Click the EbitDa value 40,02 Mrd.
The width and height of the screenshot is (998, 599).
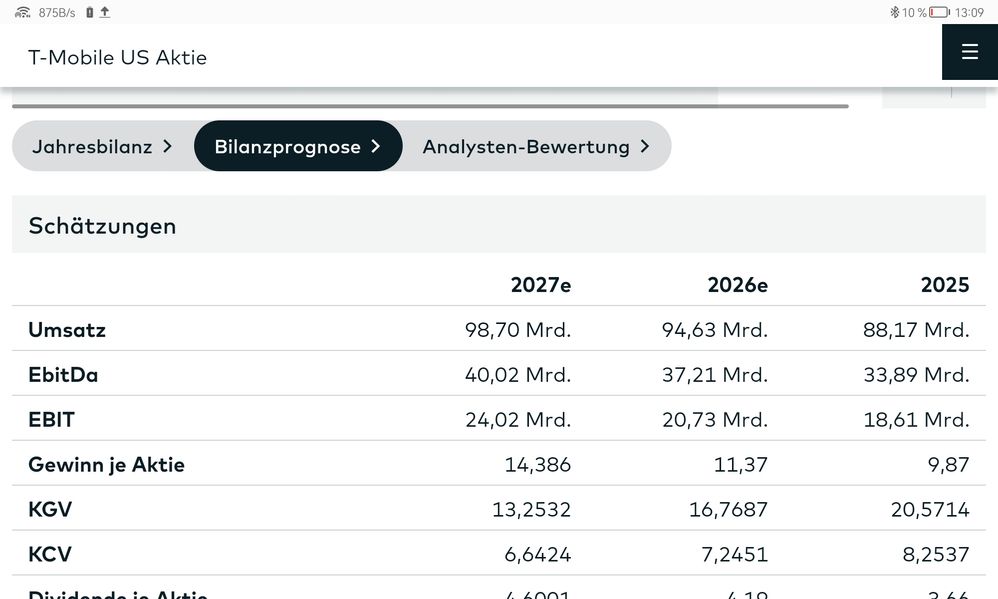pyautogui.click(x=518, y=374)
